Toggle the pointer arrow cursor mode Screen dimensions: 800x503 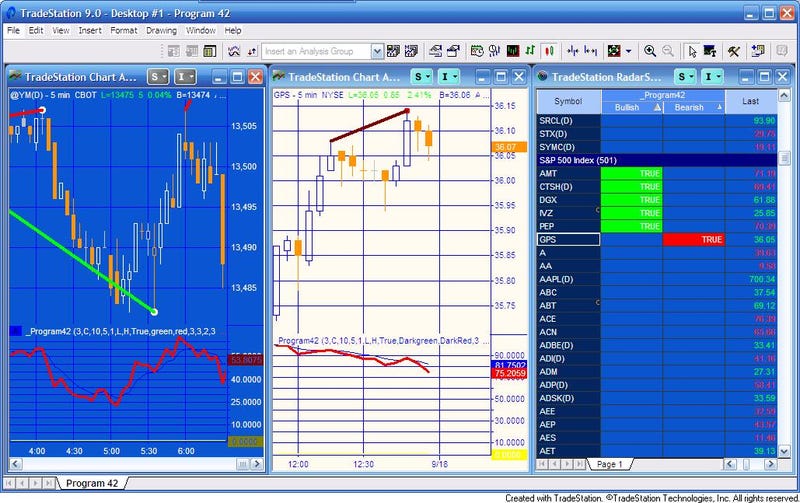coord(692,51)
